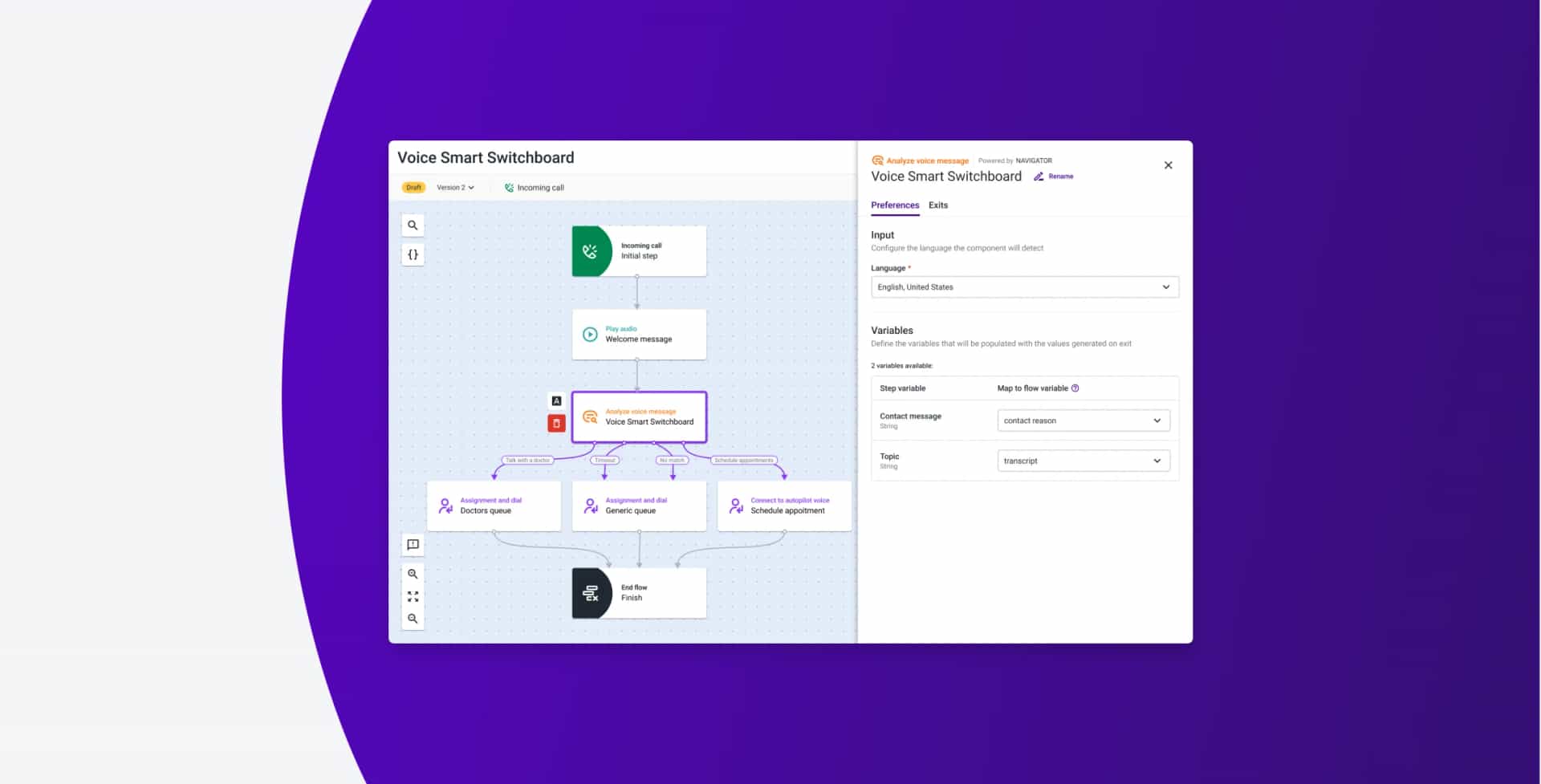Select the Play audio Welcome message step
The height and width of the screenshot is (784, 1541).
tap(639, 334)
